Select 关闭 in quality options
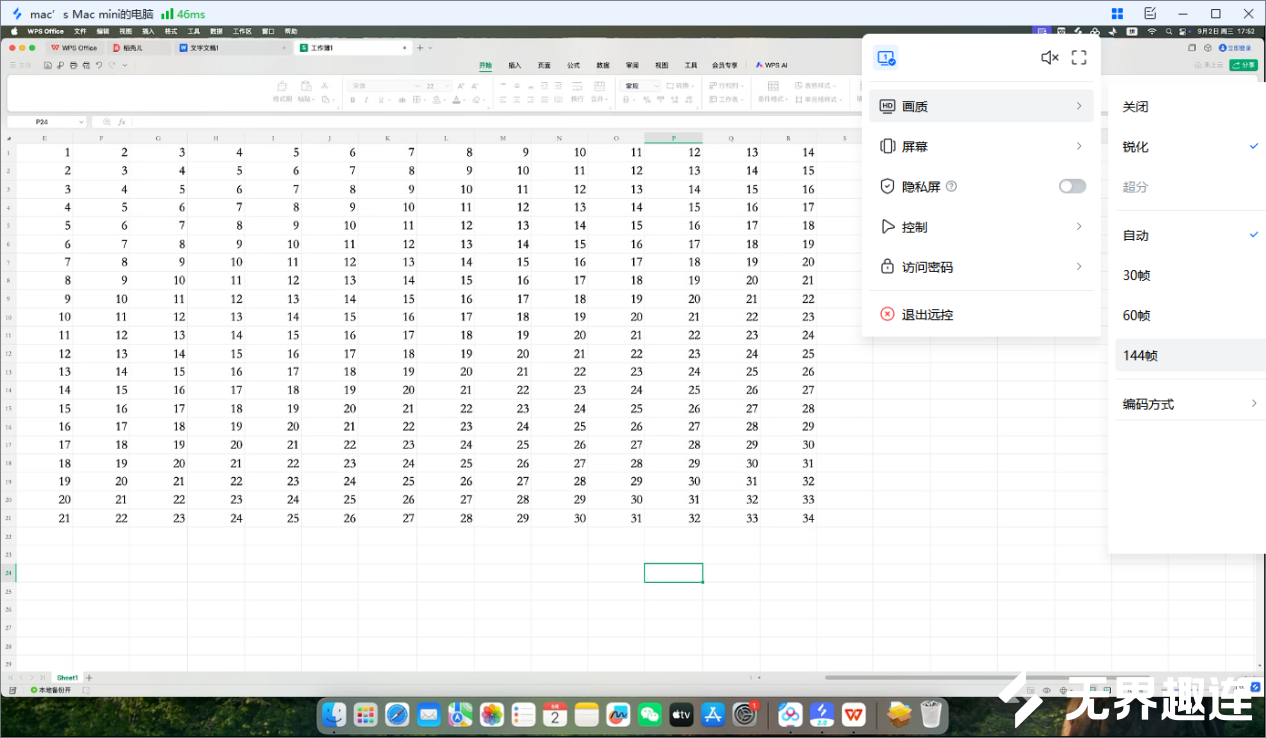 click(x=1190, y=107)
